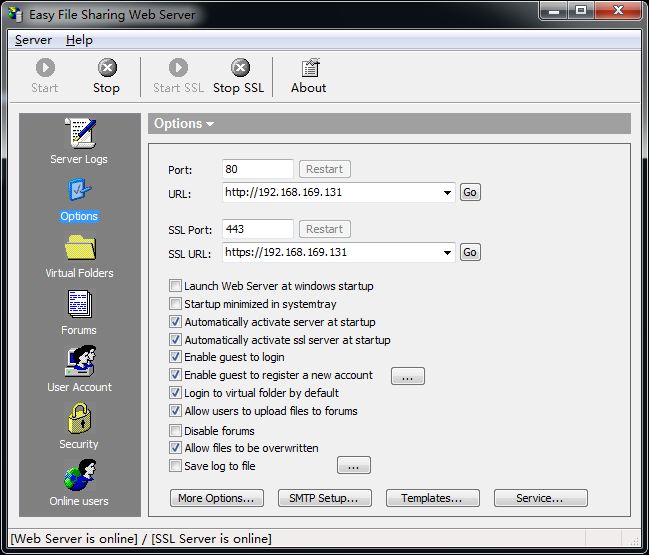Click Go beside the URL field
Viewport: 649px width, 555px height.
click(470, 192)
